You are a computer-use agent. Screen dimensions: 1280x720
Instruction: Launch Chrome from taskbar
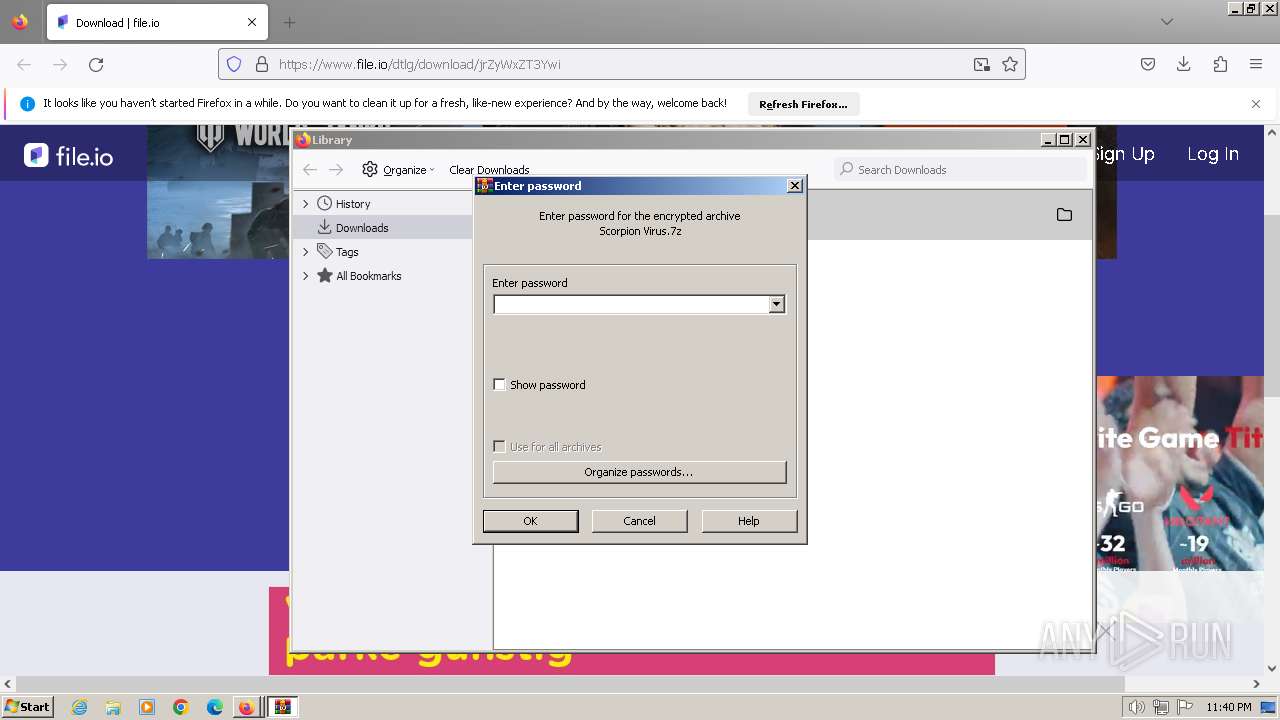click(x=181, y=707)
